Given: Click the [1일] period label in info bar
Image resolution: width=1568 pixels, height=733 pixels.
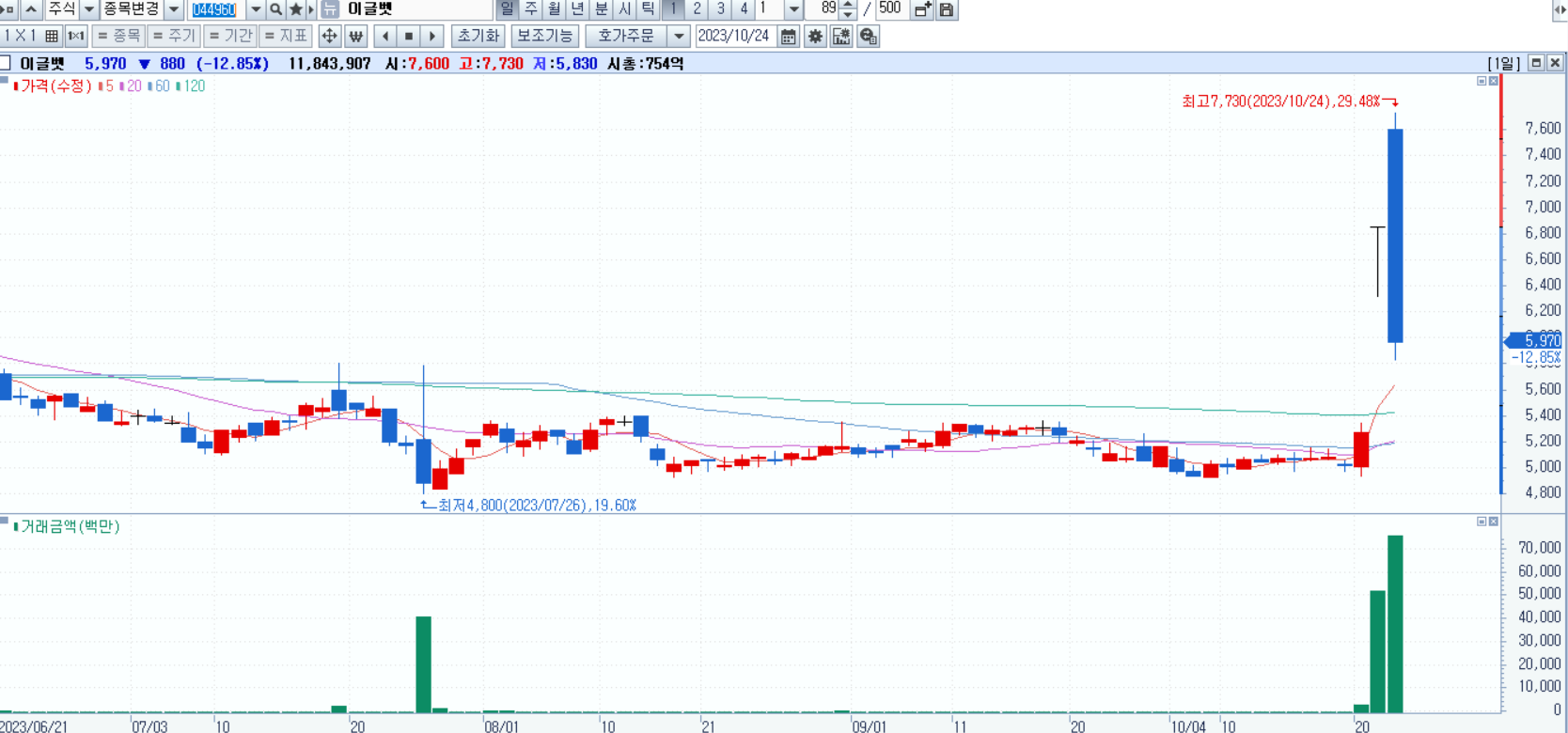Looking at the screenshot, I should 1504,63.
